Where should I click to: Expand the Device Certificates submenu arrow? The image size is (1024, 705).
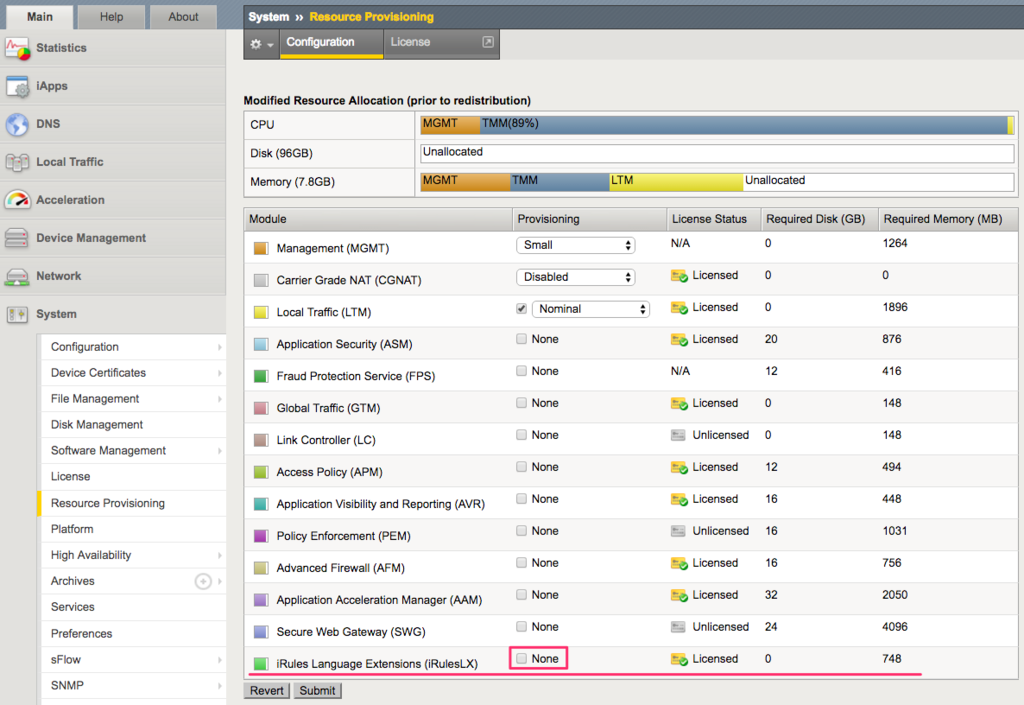coord(219,373)
